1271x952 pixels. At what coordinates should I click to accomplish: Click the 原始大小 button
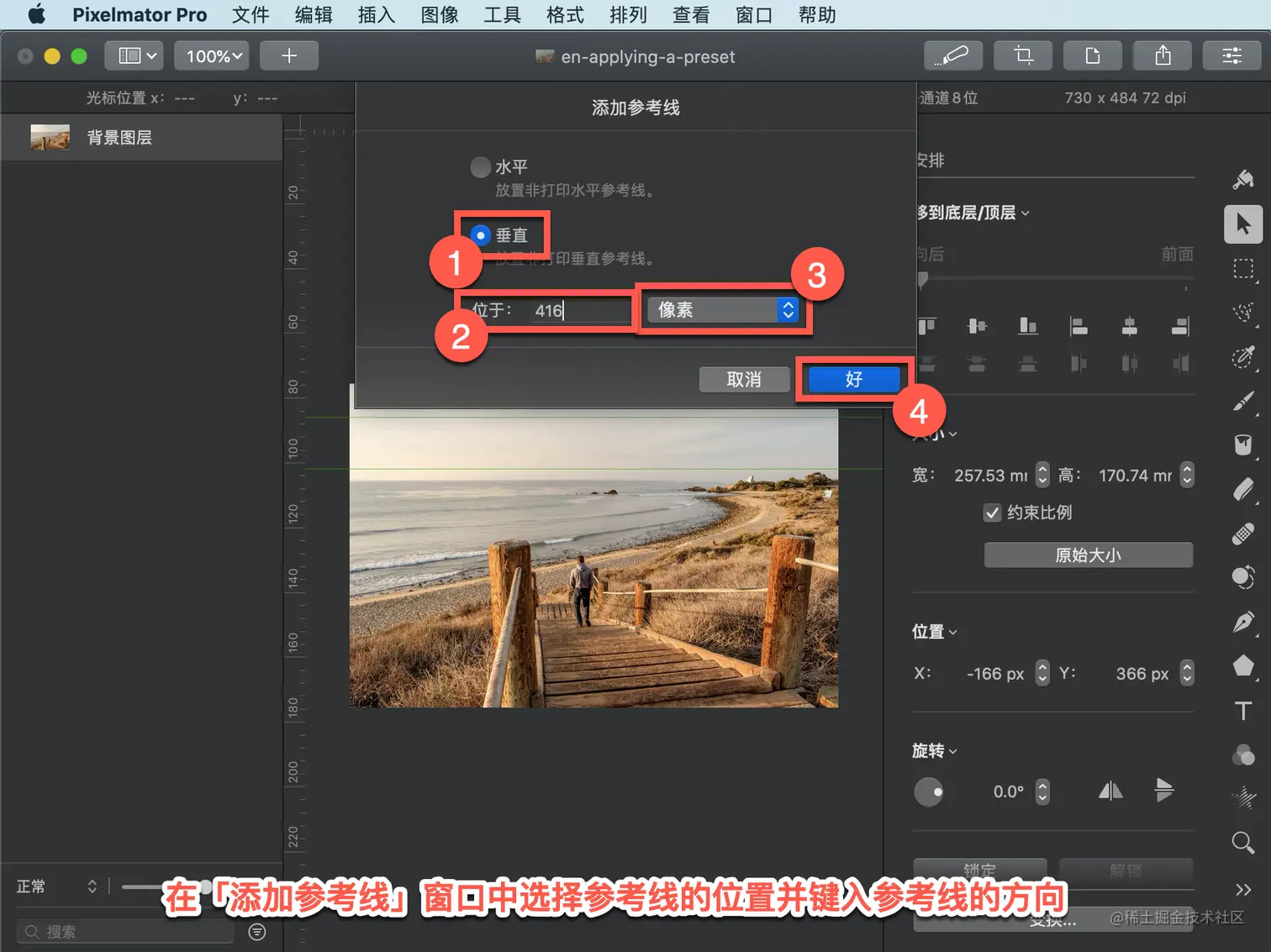click(1089, 555)
